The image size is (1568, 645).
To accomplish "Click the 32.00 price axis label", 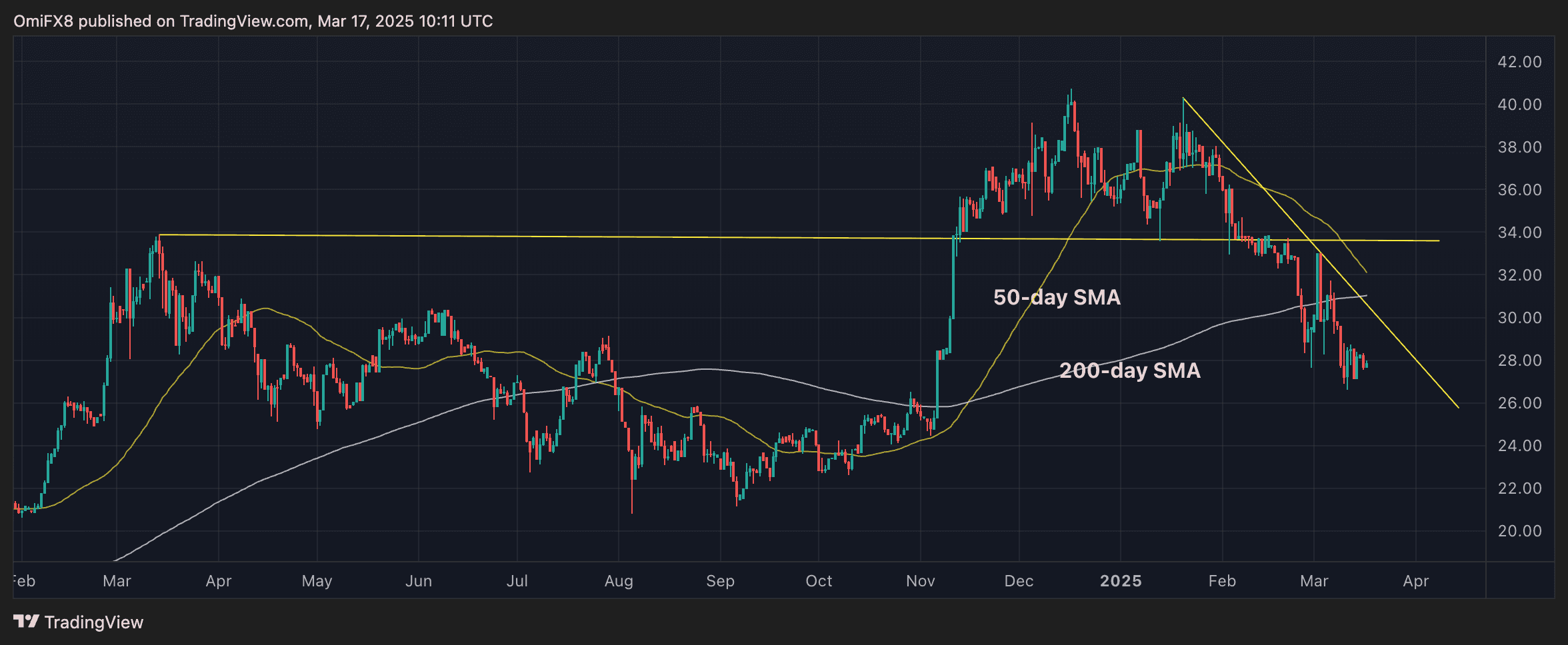I will [1520, 275].
